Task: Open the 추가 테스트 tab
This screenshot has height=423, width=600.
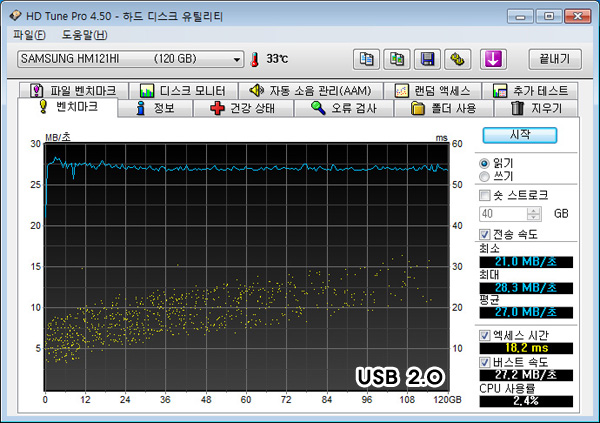Action: coord(530,91)
